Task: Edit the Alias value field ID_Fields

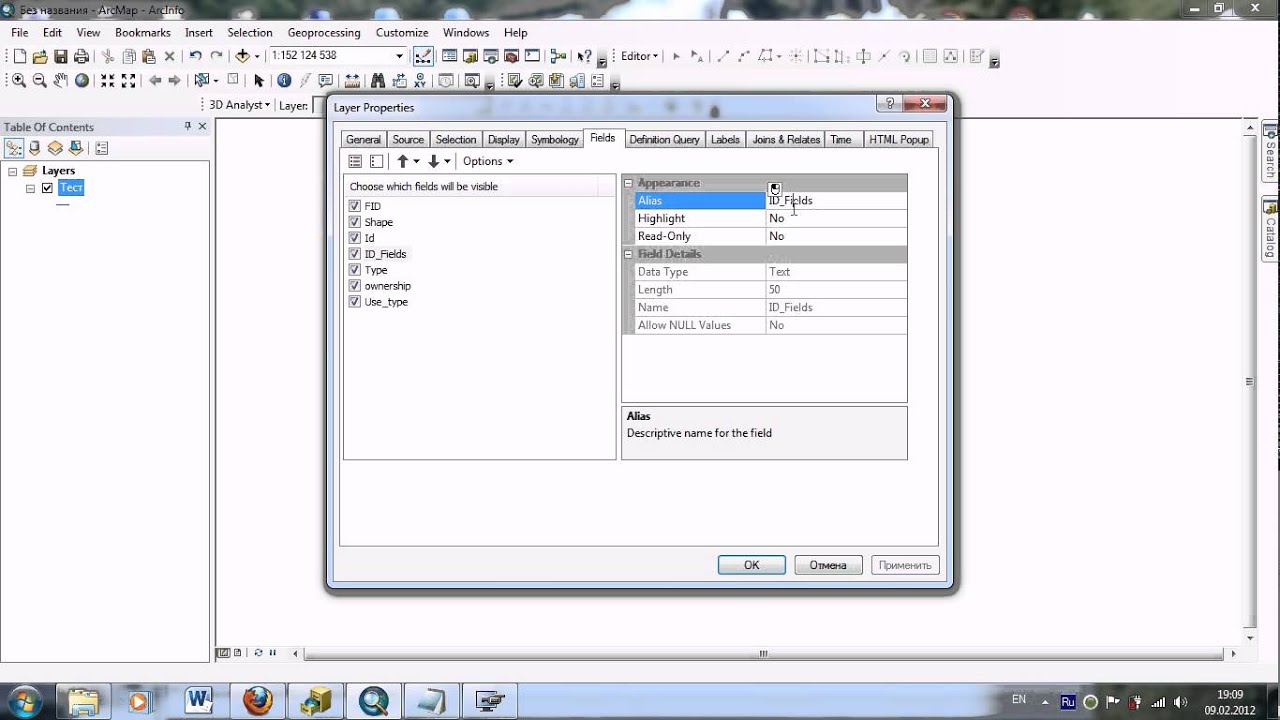Action: point(836,201)
